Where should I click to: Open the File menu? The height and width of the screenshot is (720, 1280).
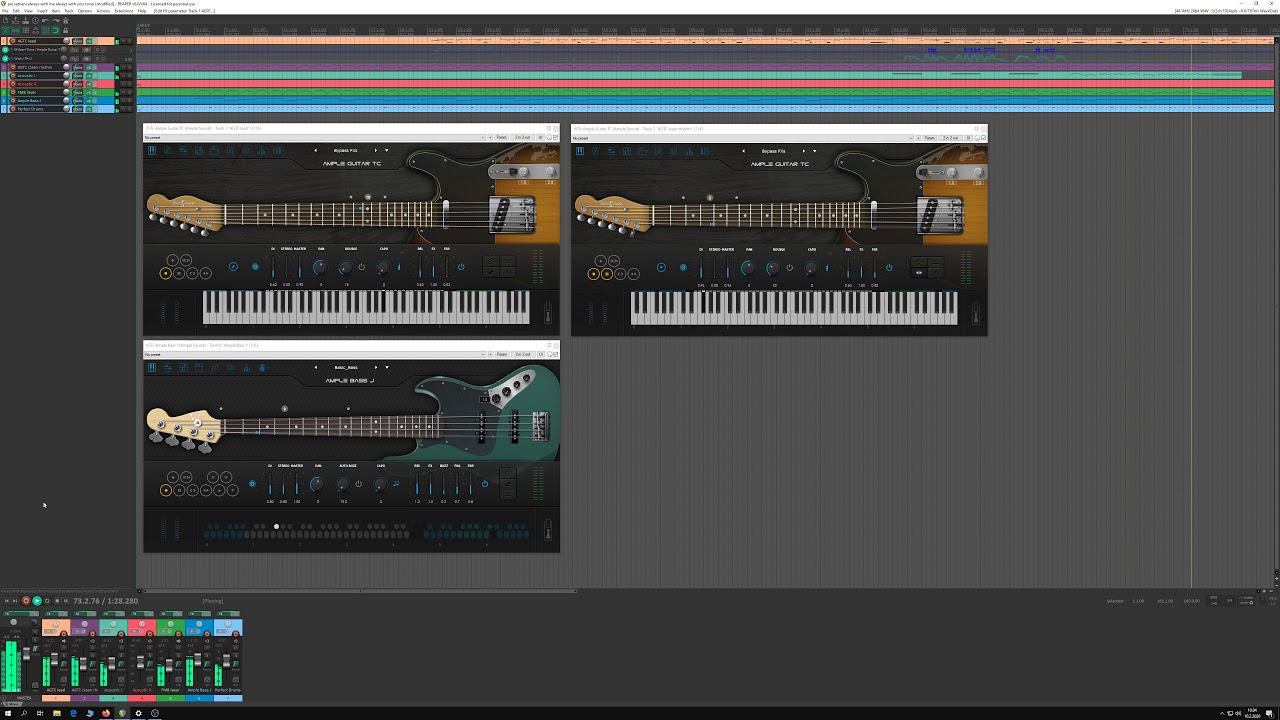5,11
